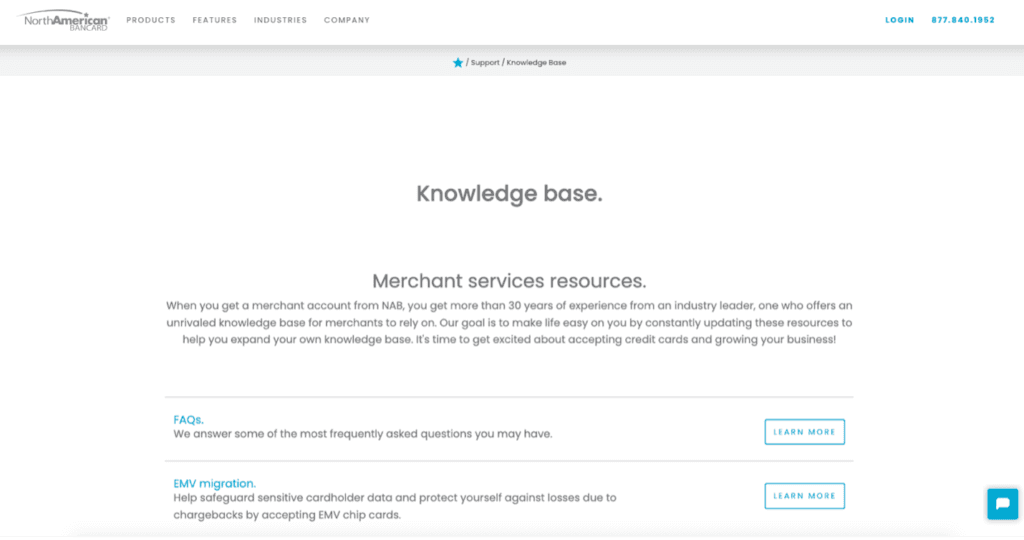Screen dimensions: 1024x540
Task: Click the Knowledge Base breadcrumb
Action: [536, 63]
